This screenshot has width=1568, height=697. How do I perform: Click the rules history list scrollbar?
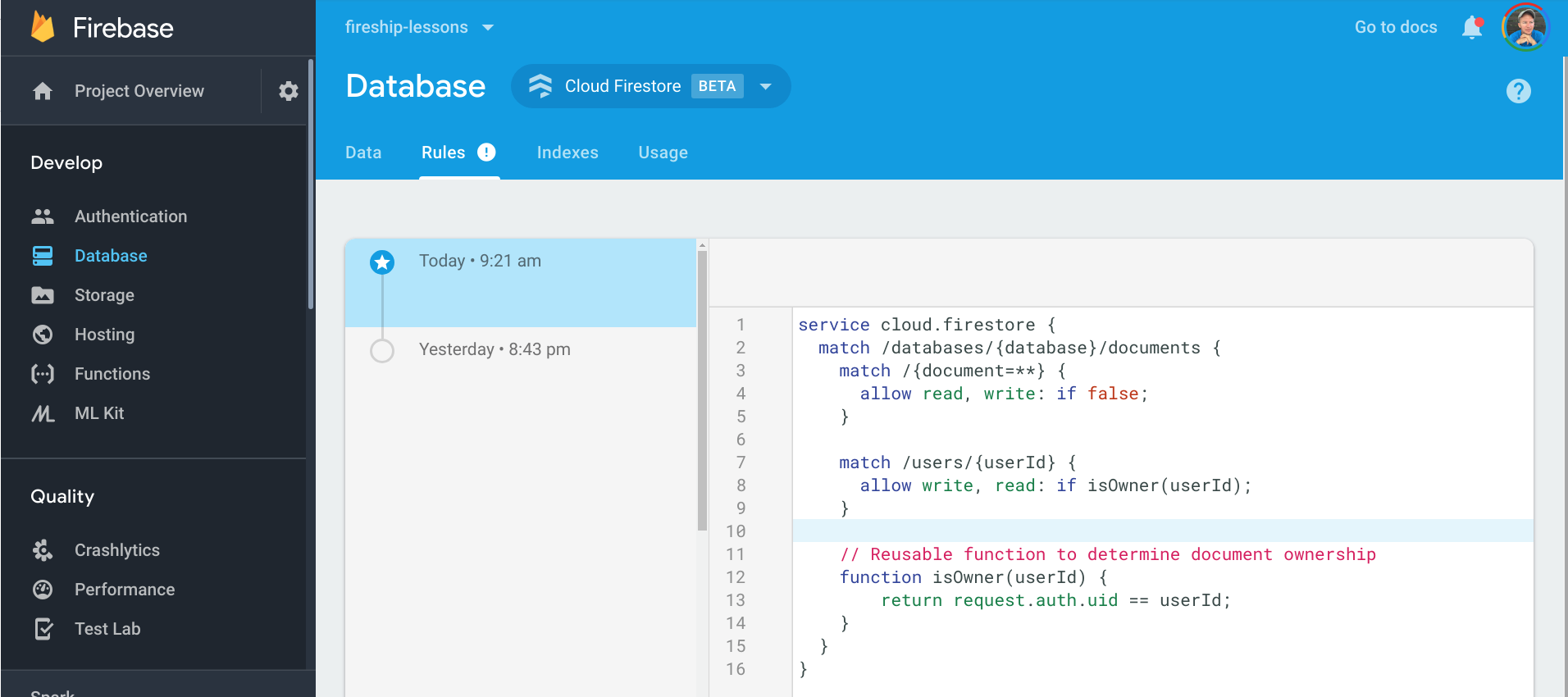tap(702, 389)
